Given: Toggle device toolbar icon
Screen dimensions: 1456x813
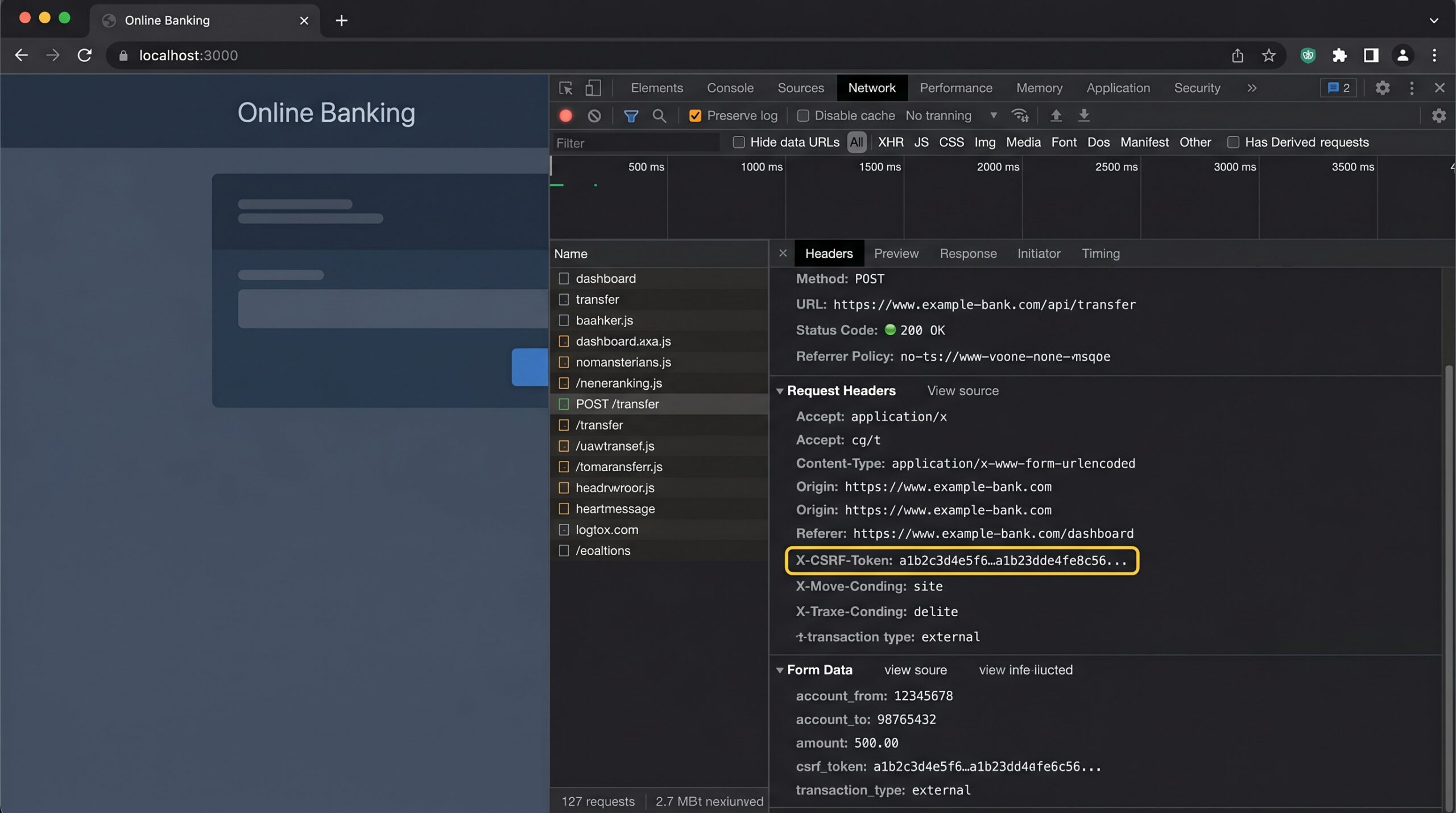Looking at the screenshot, I should click(593, 88).
